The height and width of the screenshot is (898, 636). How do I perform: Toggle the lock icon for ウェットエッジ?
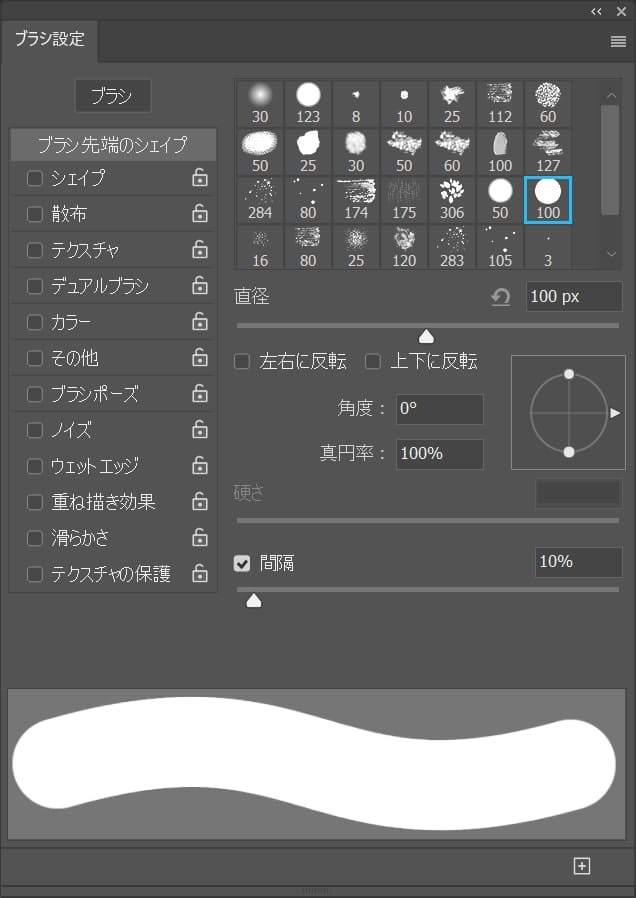[x=199, y=466]
